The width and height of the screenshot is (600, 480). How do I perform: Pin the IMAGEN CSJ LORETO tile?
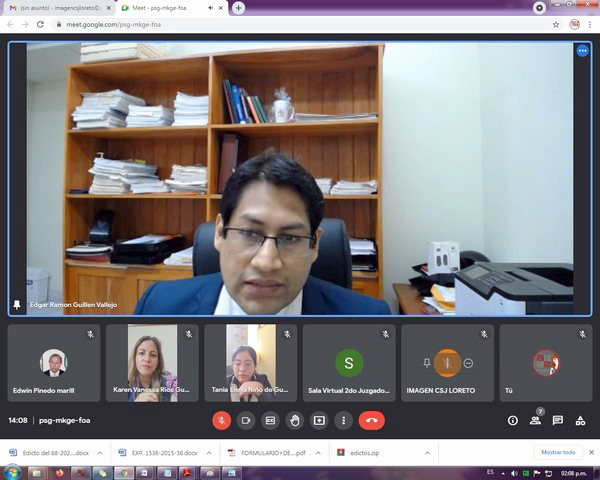coord(427,362)
